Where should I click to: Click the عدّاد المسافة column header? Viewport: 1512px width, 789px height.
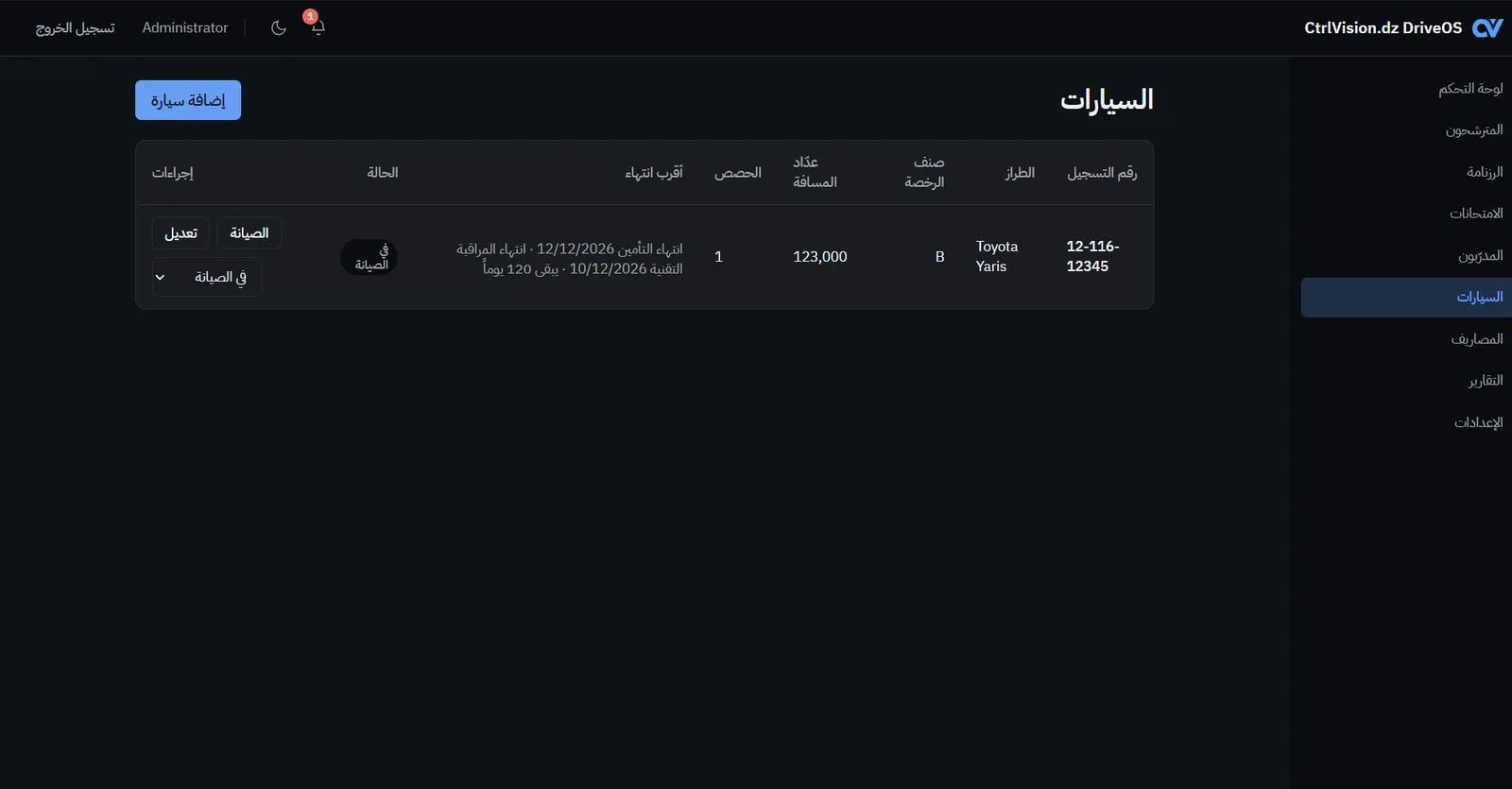point(815,172)
